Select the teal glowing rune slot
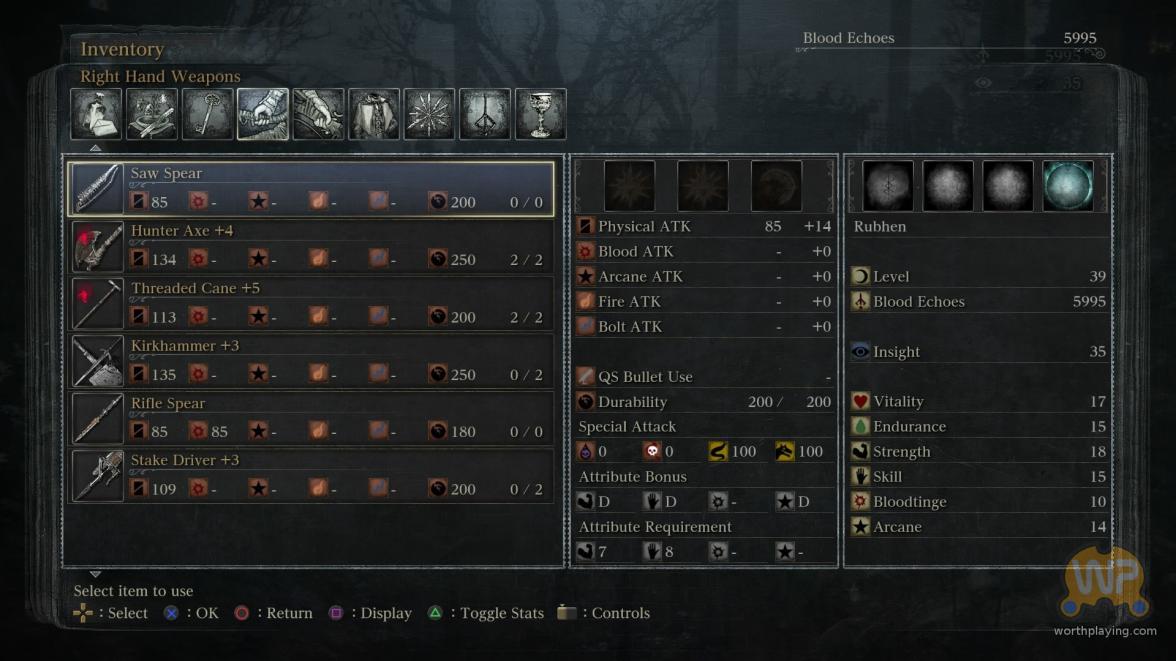Viewport: 1176px width, 661px height. (x=1068, y=185)
